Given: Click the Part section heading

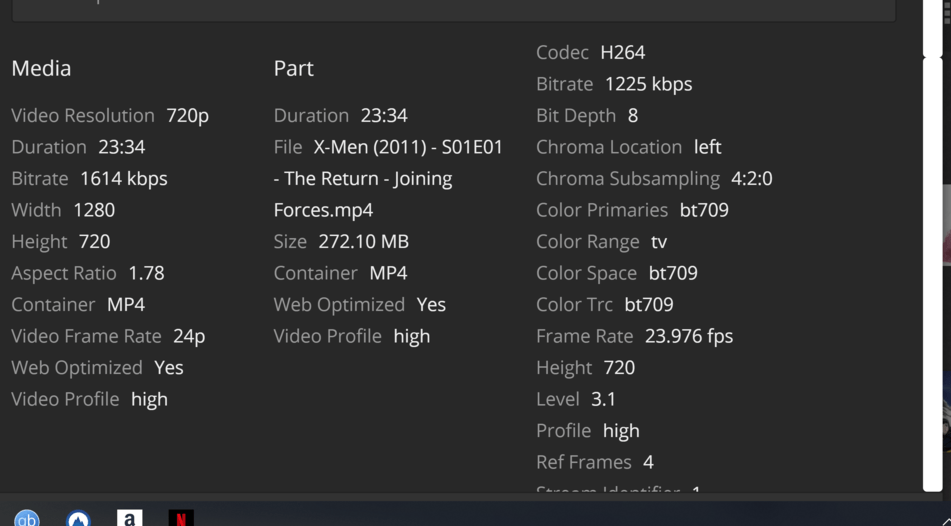Looking at the screenshot, I should [x=293, y=68].
